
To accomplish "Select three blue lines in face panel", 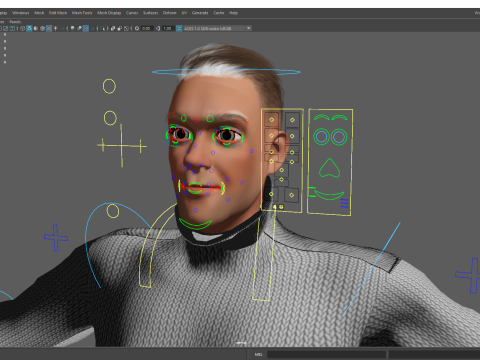I will tap(344, 203).
